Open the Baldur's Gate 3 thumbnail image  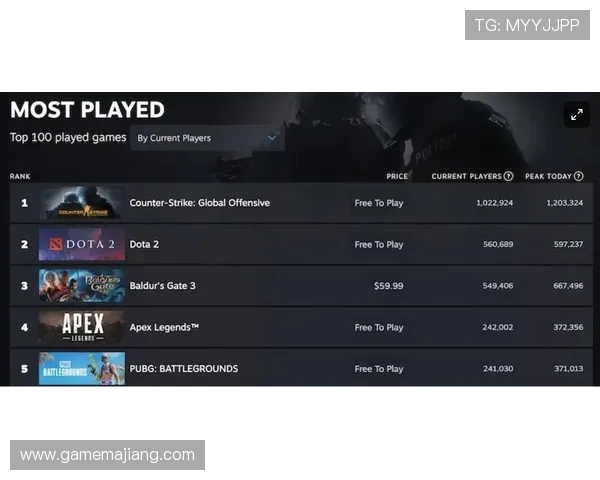[82, 286]
